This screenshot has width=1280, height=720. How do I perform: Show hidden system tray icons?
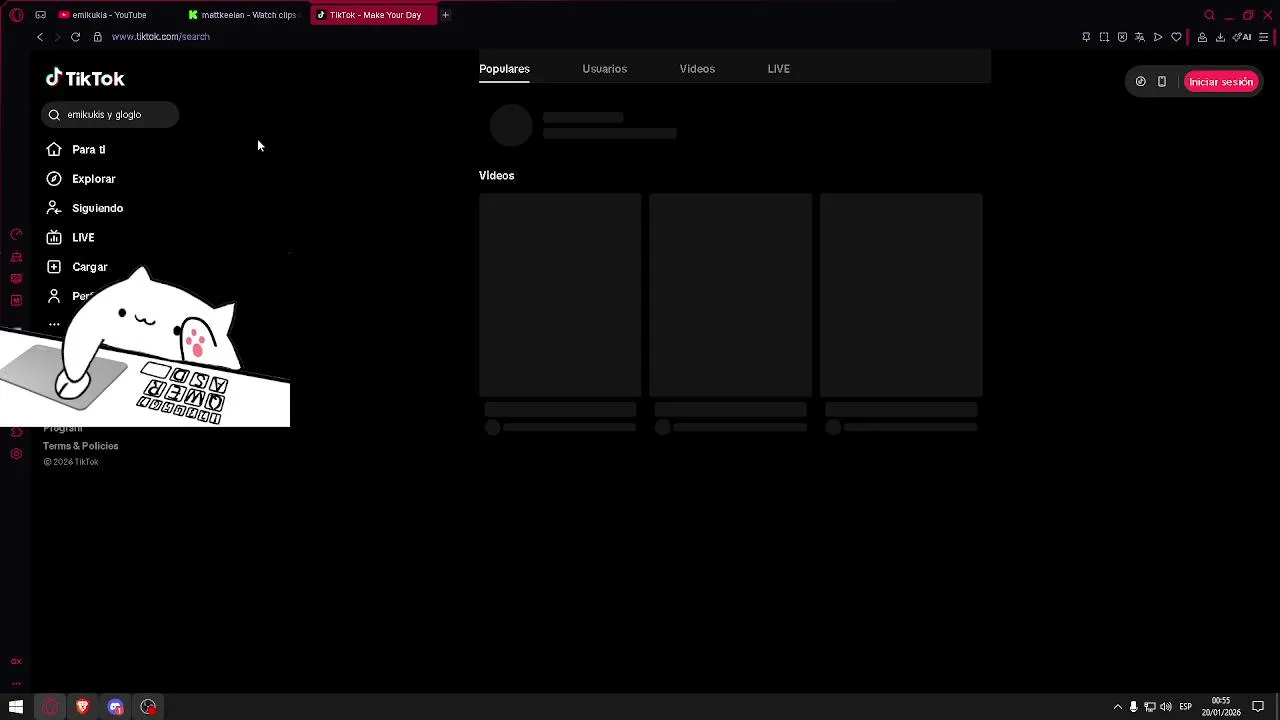pos(1117,707)
